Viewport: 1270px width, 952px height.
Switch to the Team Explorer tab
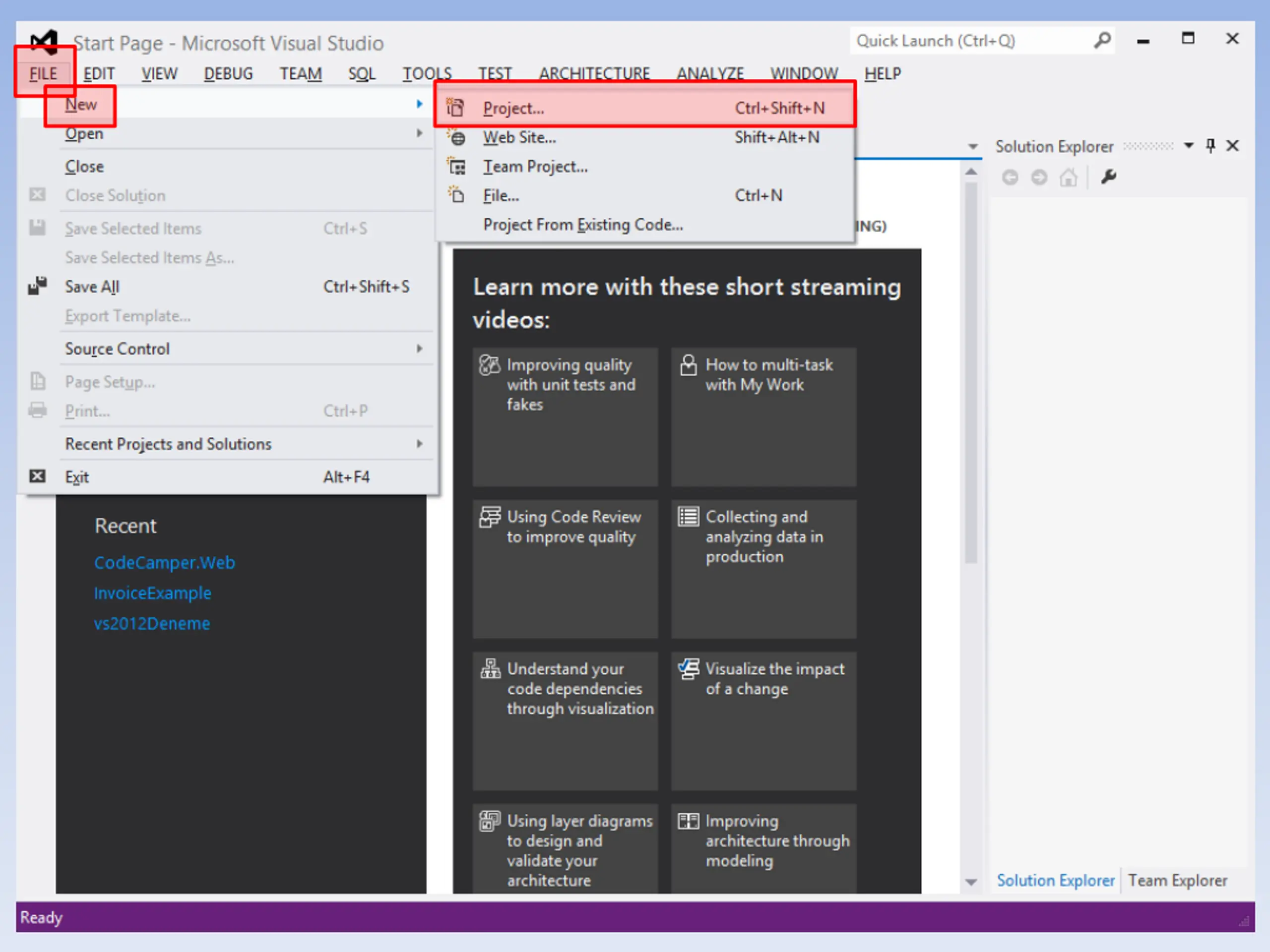click(1178, 880)
